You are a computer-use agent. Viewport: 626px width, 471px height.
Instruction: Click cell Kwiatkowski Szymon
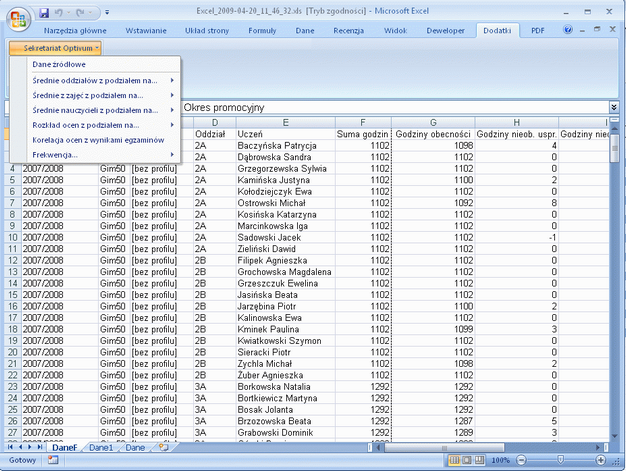[285, 341]
